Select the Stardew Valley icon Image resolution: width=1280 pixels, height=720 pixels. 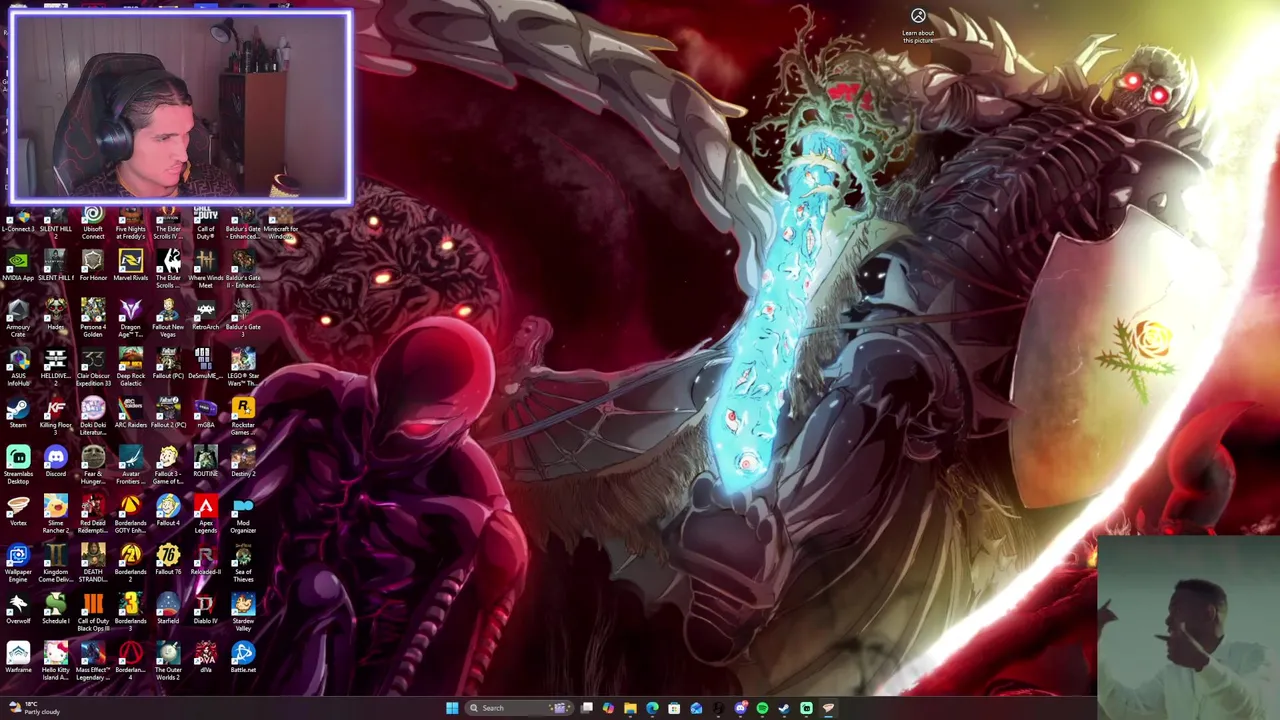tap(243, 614)
